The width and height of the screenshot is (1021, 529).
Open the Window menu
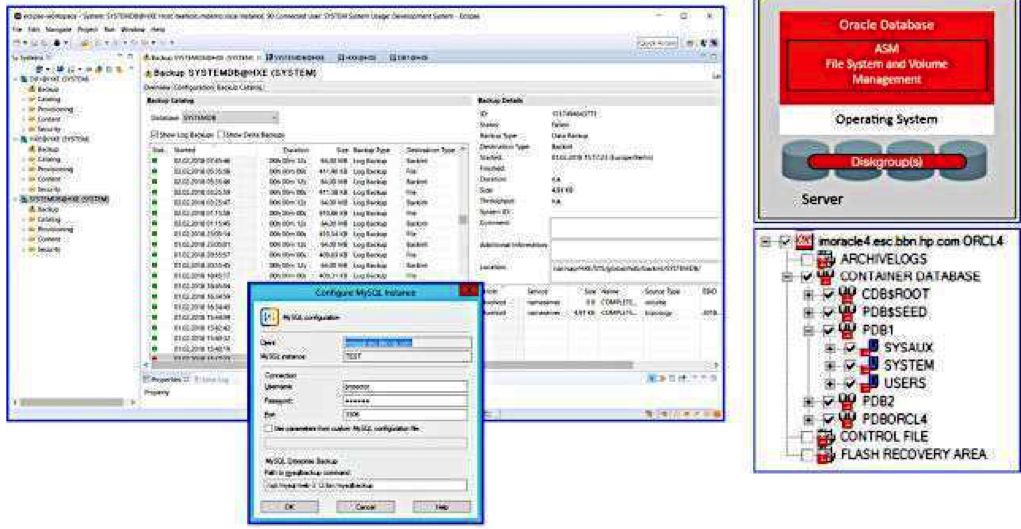(x=133, y=30)
